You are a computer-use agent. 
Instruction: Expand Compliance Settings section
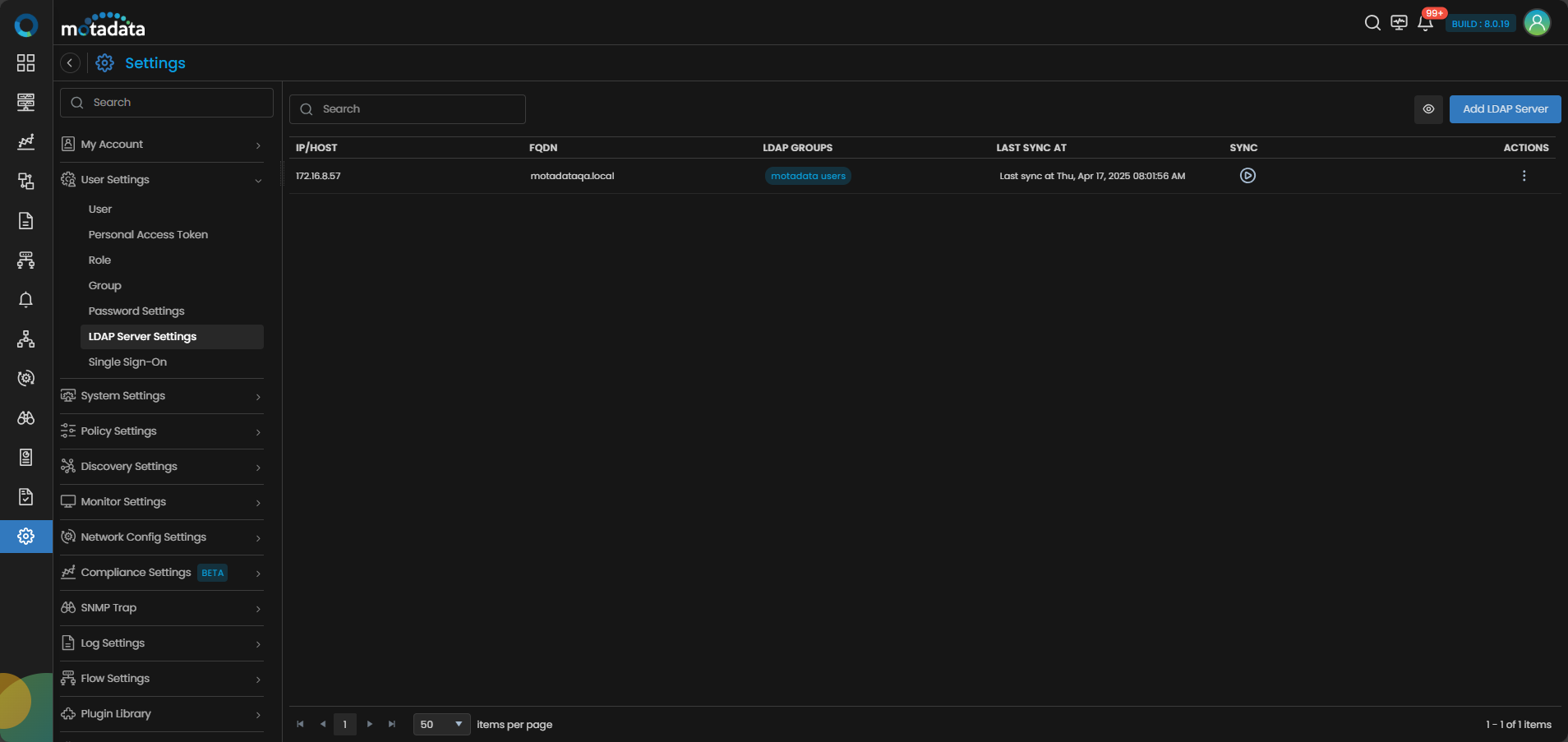[162, 573]
